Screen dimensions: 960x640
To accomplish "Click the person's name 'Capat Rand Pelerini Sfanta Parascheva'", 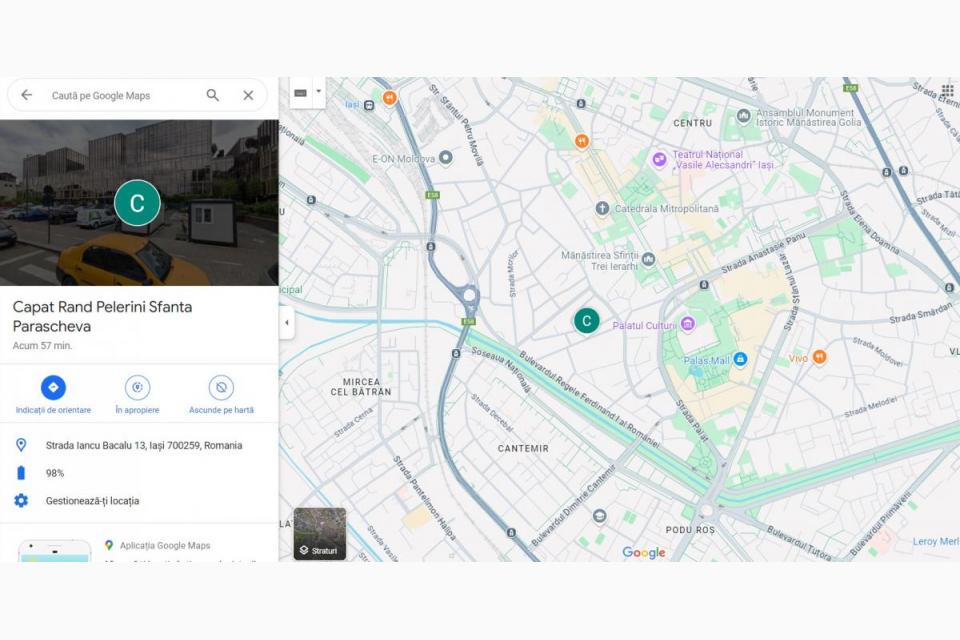I will [102, 316].
